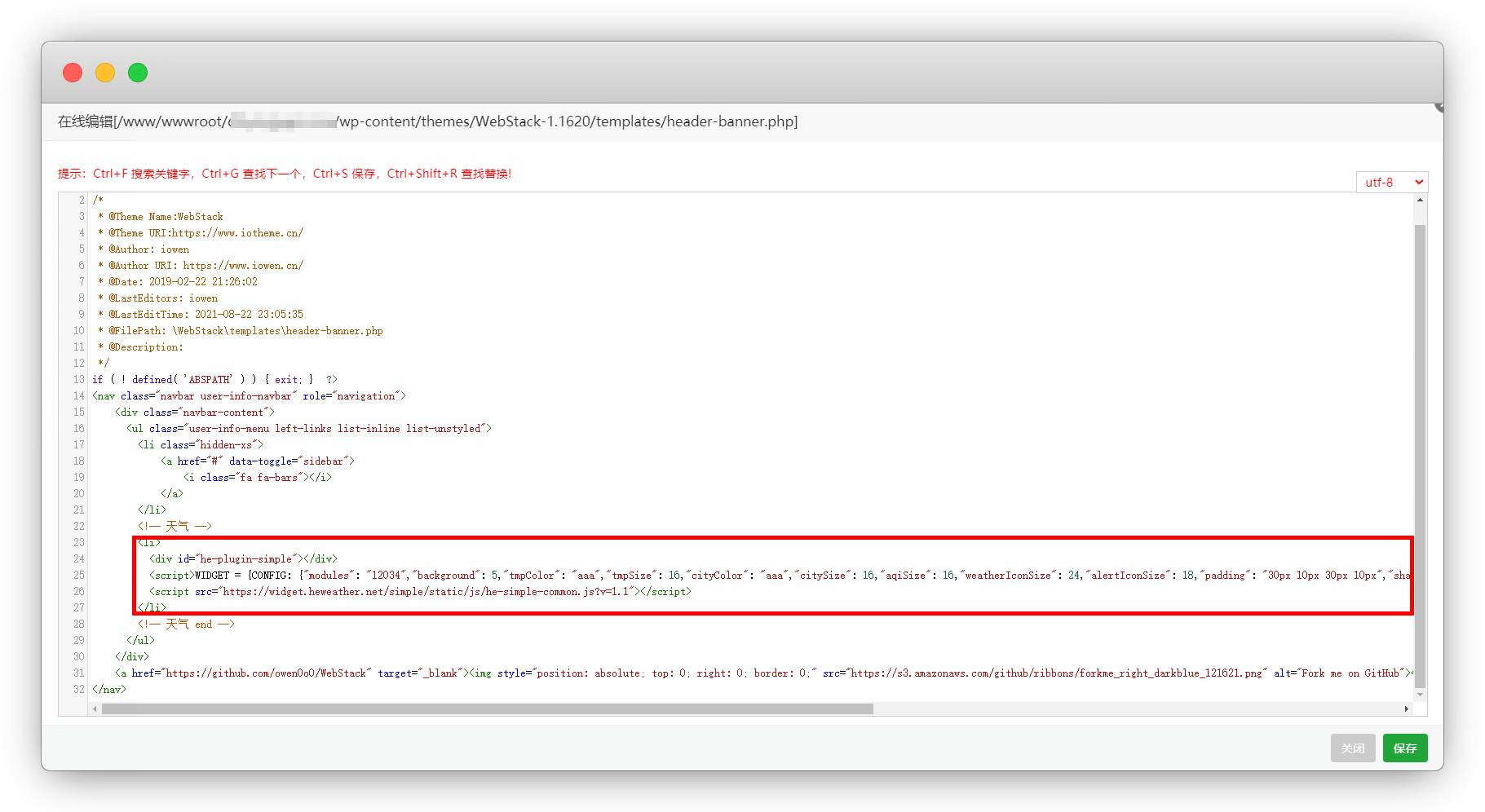The height and width of the screenshot is (812, 1485).
Task: Open the utf-8 encoding dropdown
Action: click(1391, 182)
